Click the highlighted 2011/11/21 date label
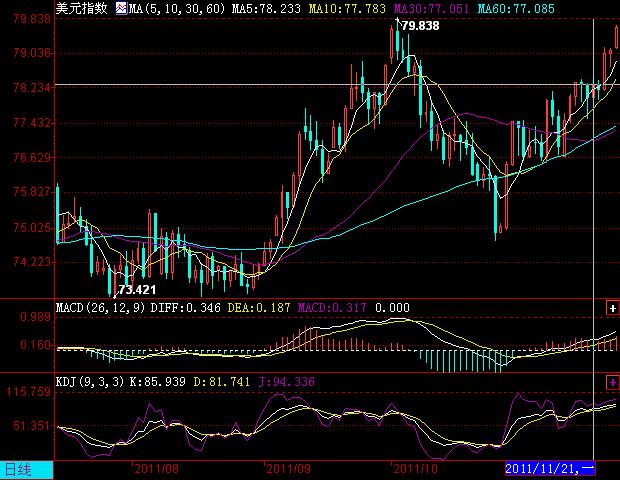 [550, 469]
